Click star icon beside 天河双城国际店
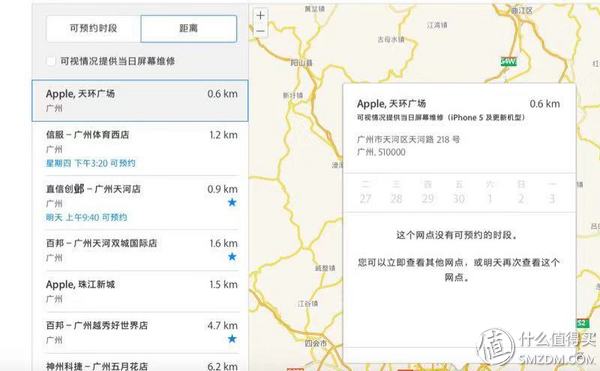 coord(232,257)
